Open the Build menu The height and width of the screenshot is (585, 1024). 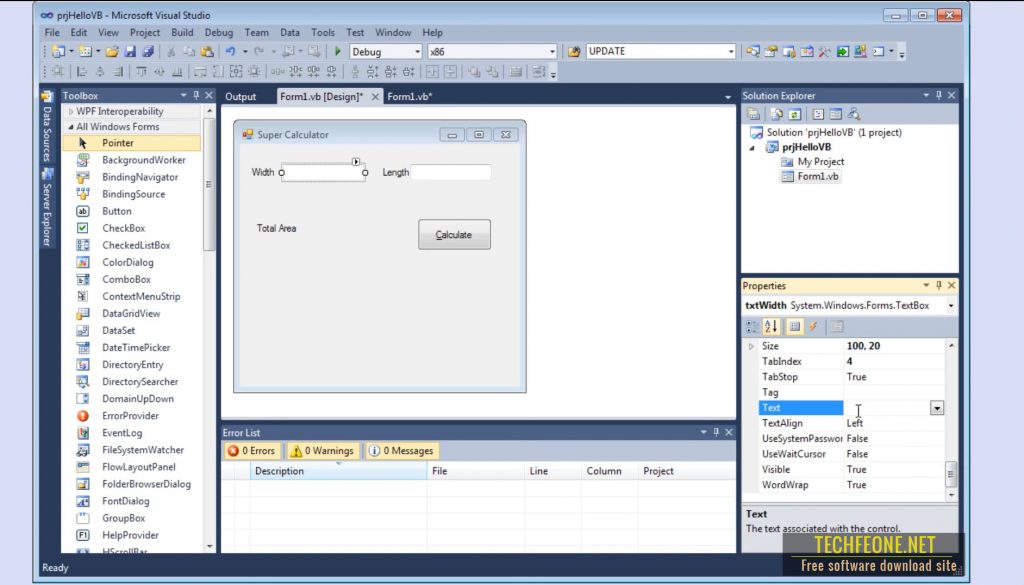tap(182, 32)
